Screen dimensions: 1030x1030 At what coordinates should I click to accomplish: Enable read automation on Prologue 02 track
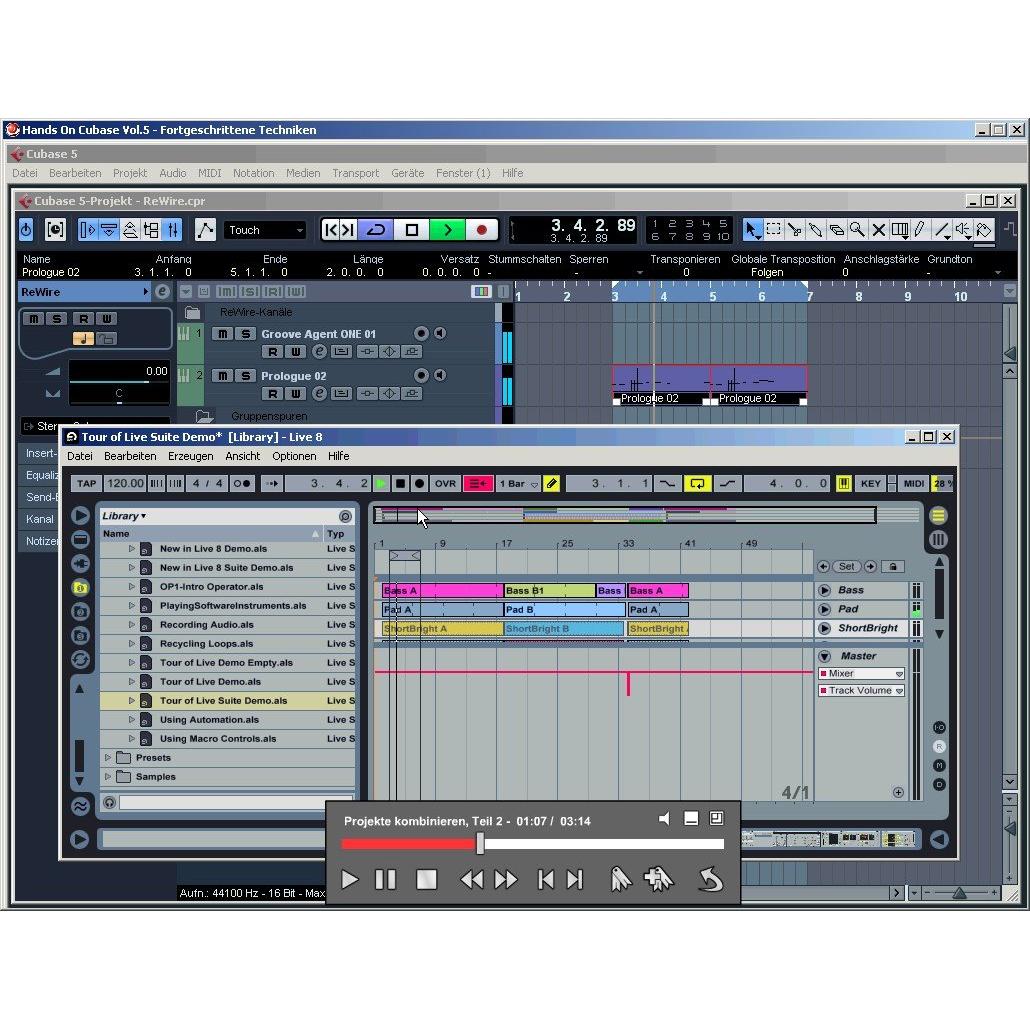click(x=273, y=393)
